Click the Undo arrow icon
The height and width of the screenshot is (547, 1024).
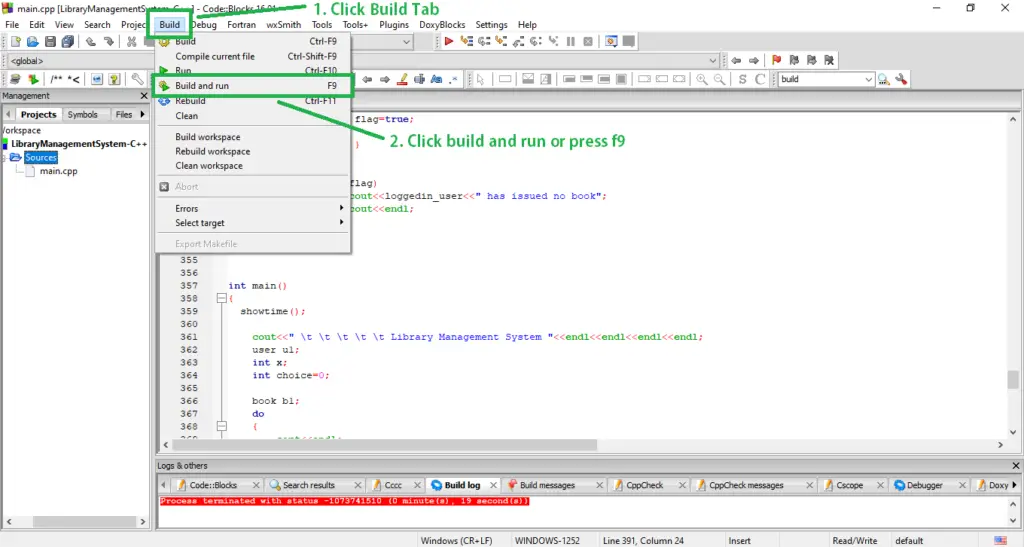point(91,42)
